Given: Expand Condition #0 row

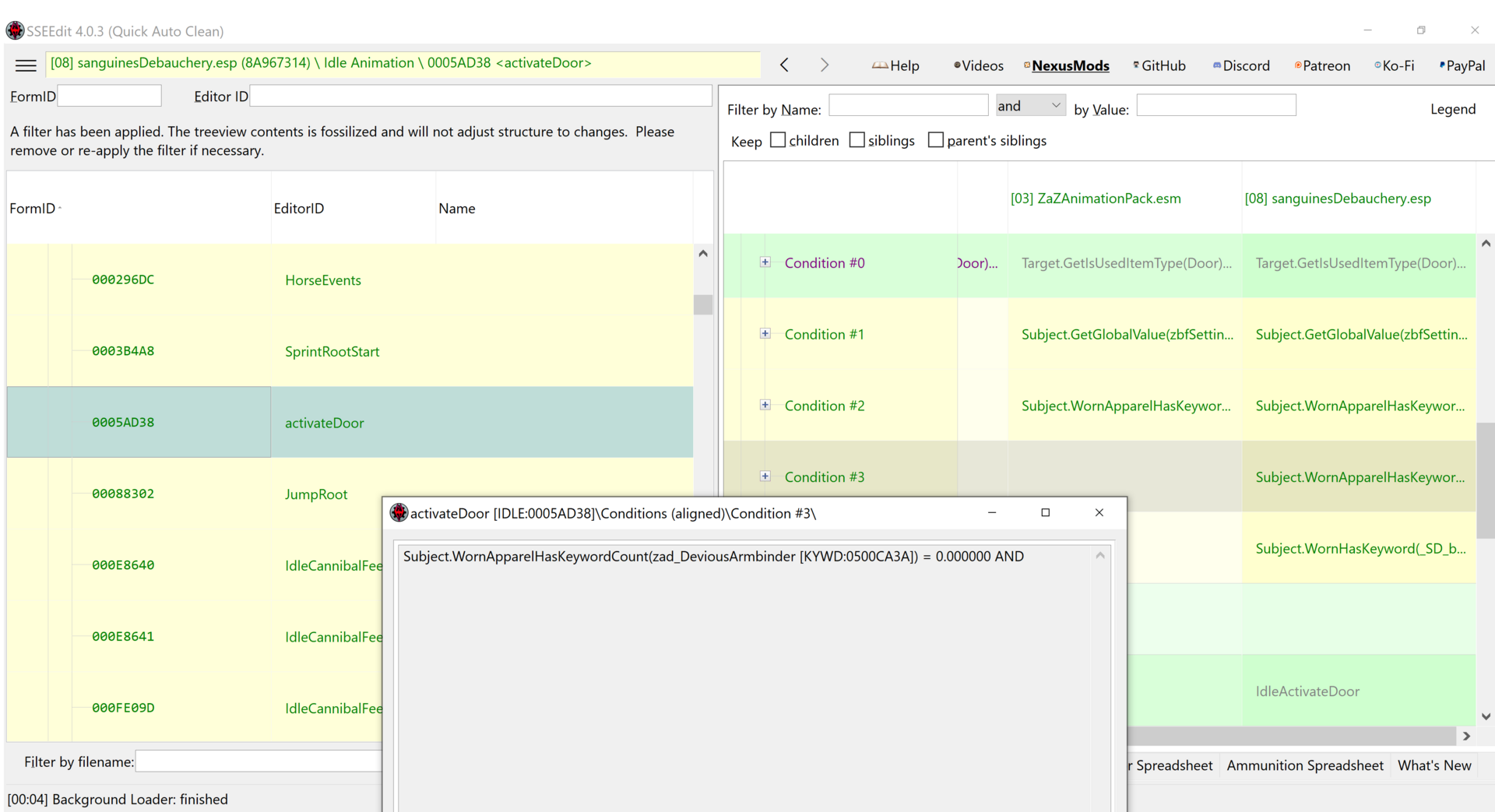Looking at the screenshot, I should [x=765, y=262].
